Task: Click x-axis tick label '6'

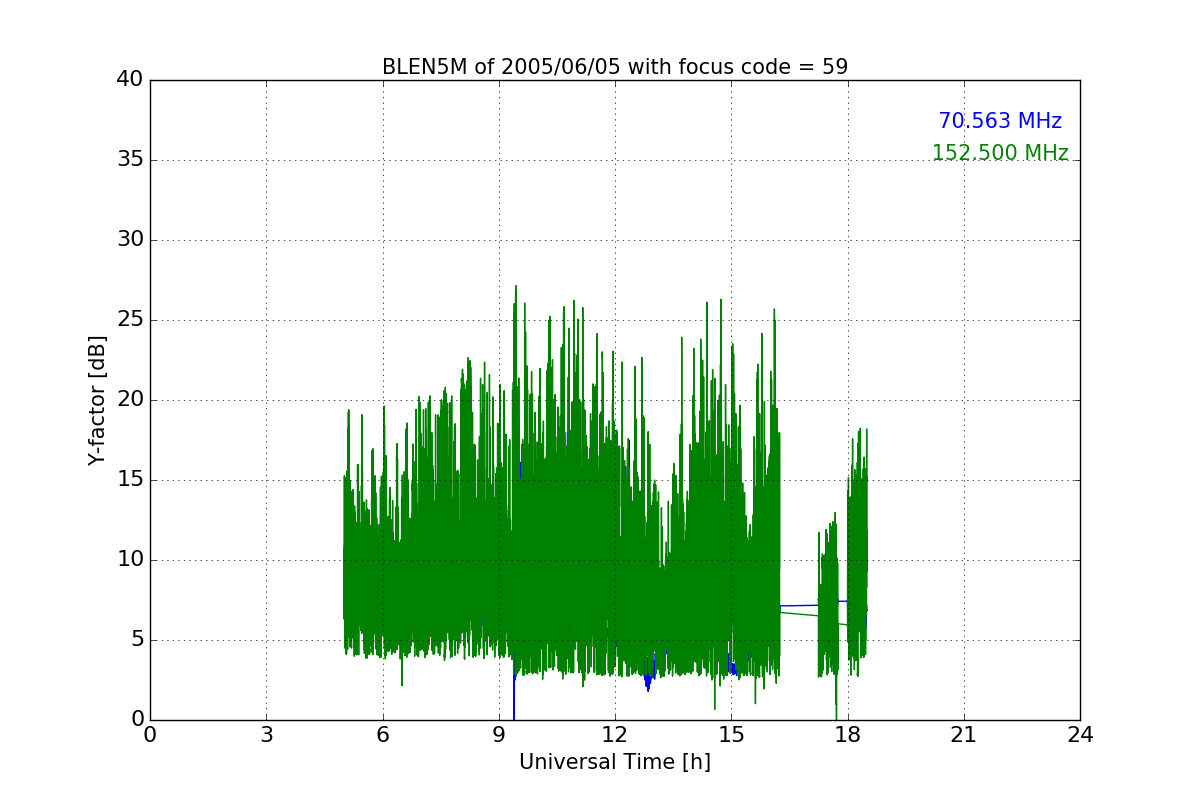Action: click(383, 735)
